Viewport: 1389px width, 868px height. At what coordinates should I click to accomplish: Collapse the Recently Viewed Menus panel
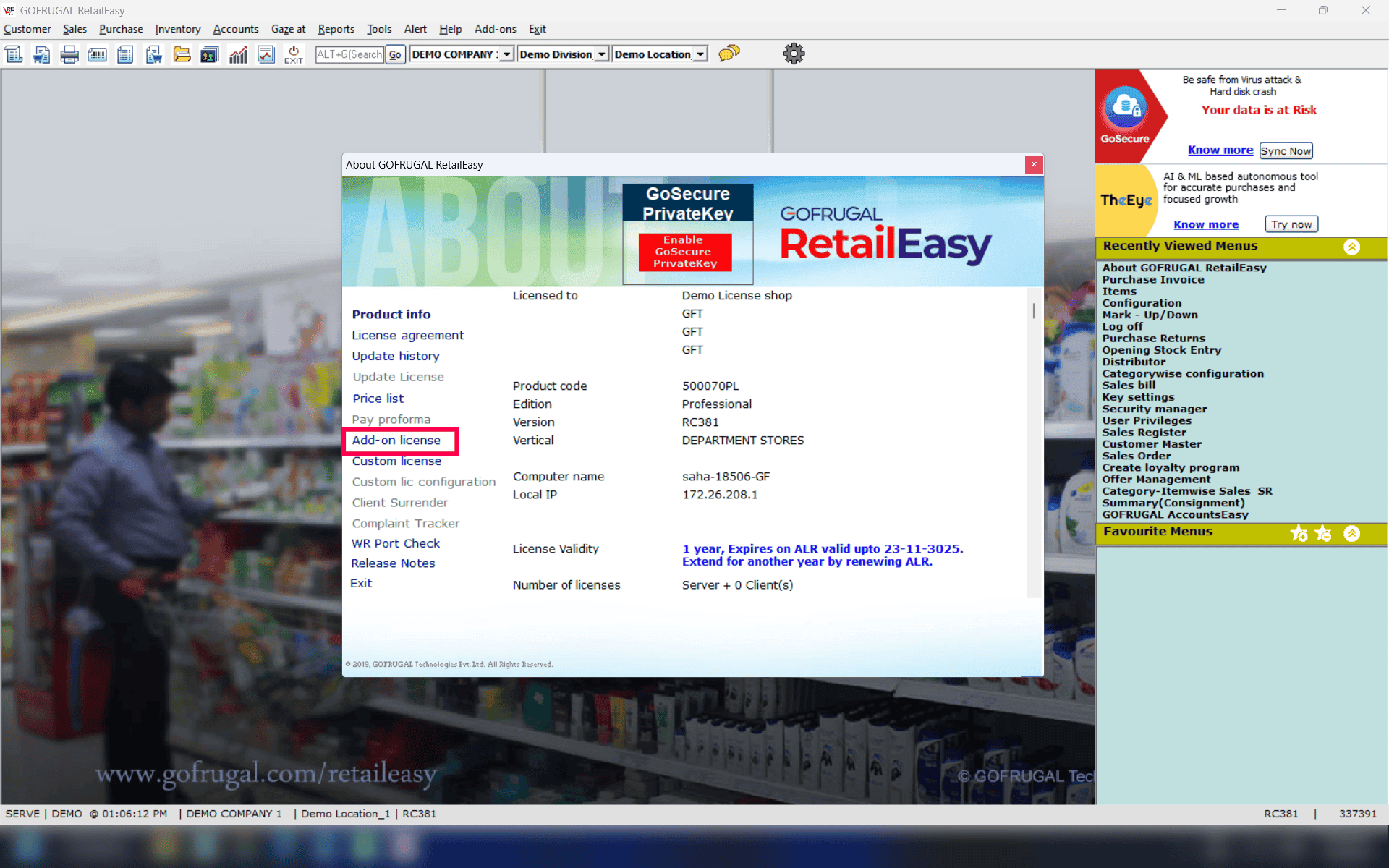pos(1351,247)
